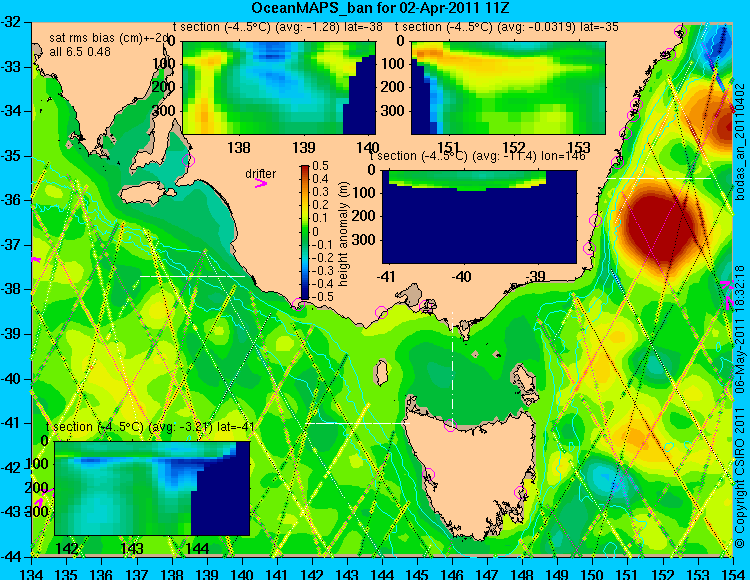Click the '-0.5' tick label at the color bar bottom
Viewport: 750px width, 580px height.
(x=319, y=296)
